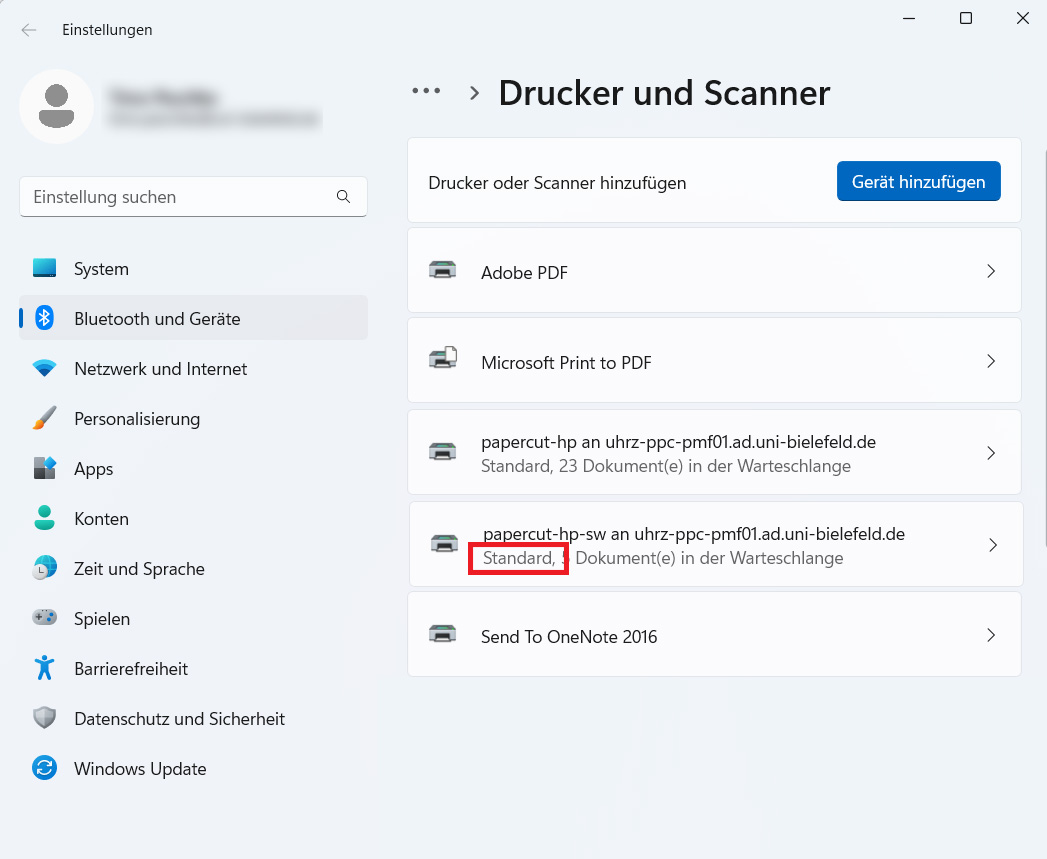
Task: Click the System monitor icon
Action: [45, 268]
